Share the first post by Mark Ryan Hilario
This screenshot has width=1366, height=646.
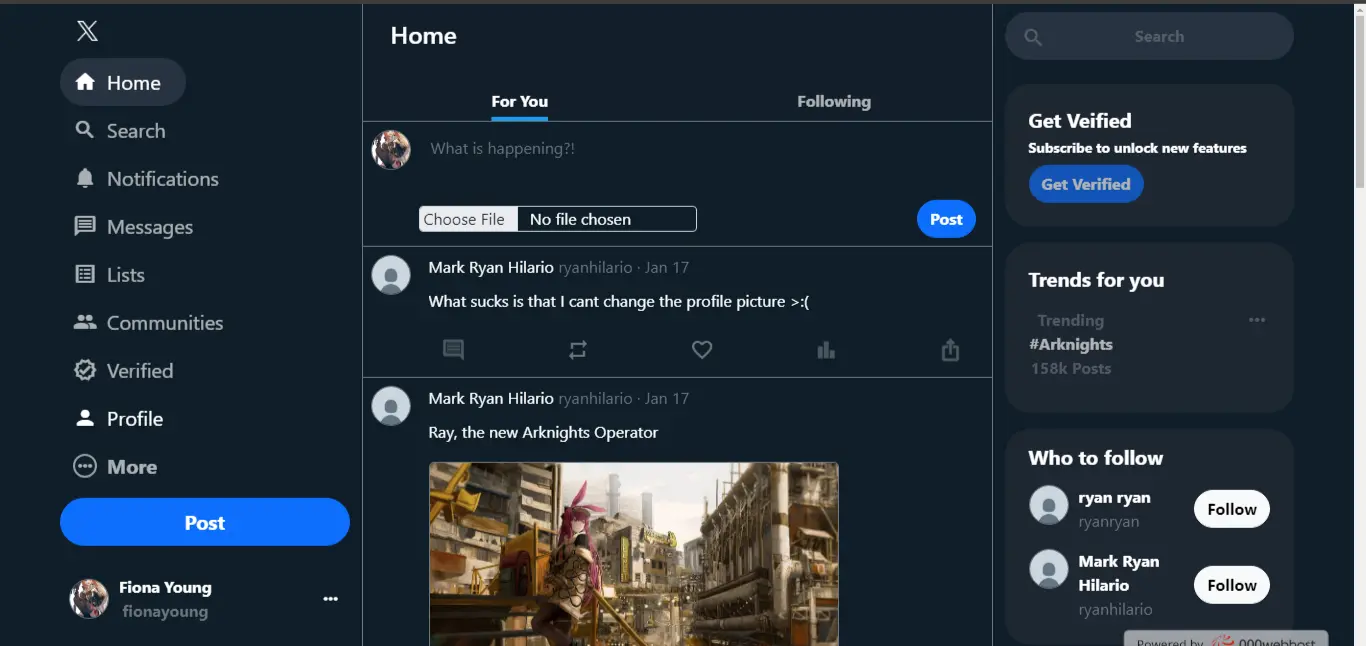(950, 350)
